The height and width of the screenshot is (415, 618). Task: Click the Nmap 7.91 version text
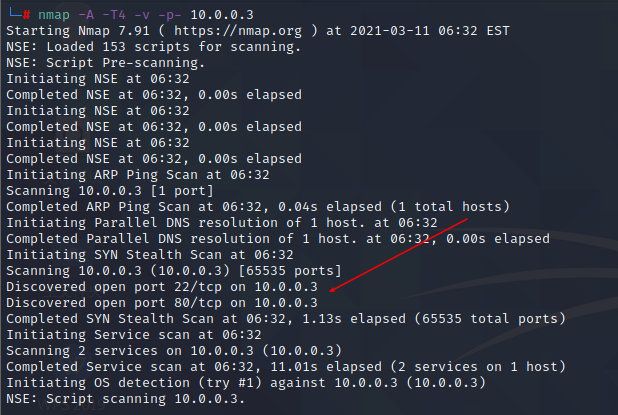pos(114,31)
